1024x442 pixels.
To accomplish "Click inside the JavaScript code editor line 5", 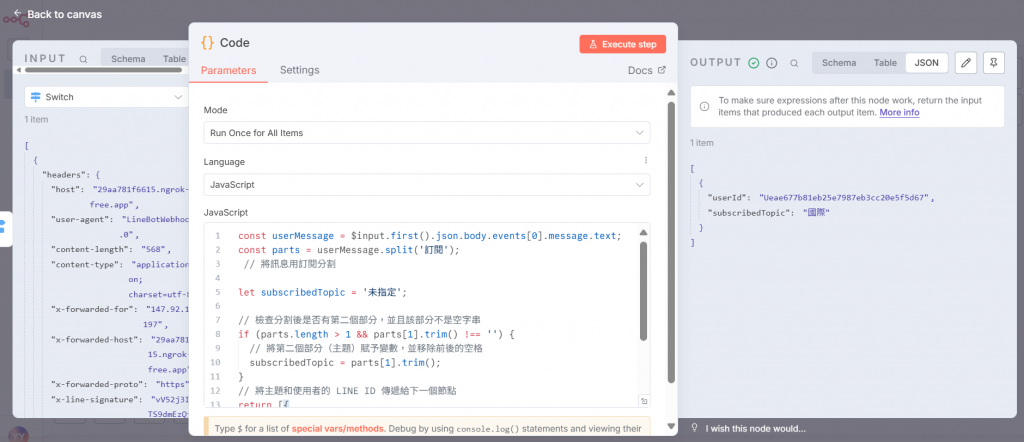I will pos(323,292).
